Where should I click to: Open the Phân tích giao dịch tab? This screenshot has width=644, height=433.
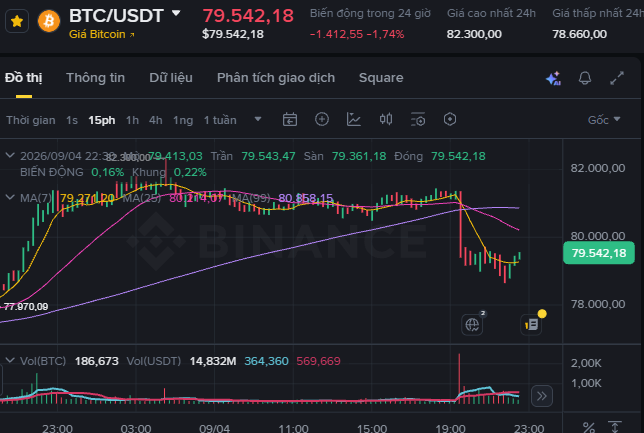pyautogui.click(x=276, y=78)
